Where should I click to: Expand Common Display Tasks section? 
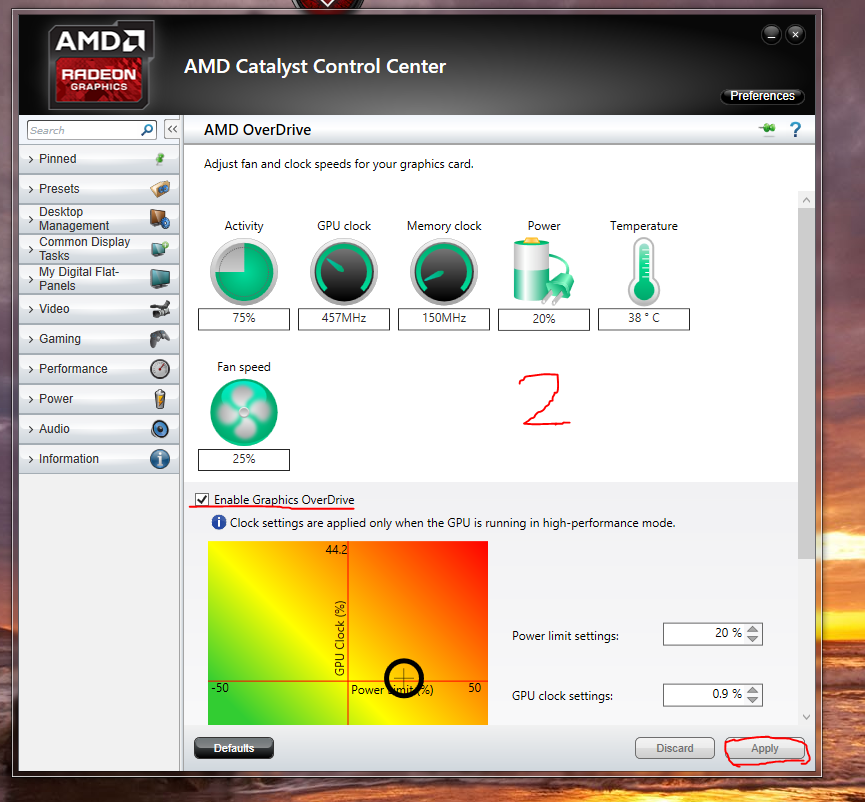pos(99,249)
